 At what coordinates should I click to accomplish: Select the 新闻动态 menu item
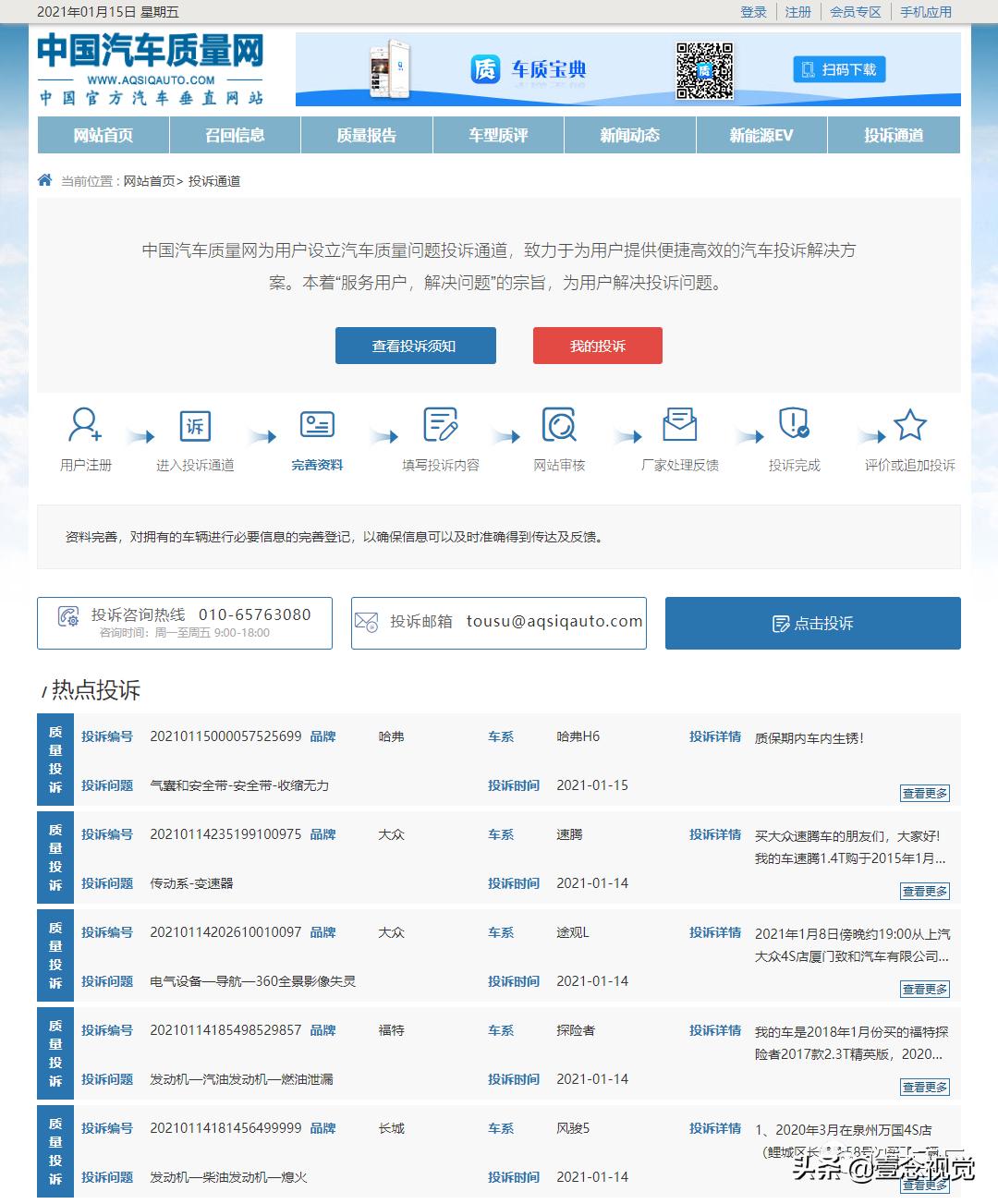click(629, 135)
